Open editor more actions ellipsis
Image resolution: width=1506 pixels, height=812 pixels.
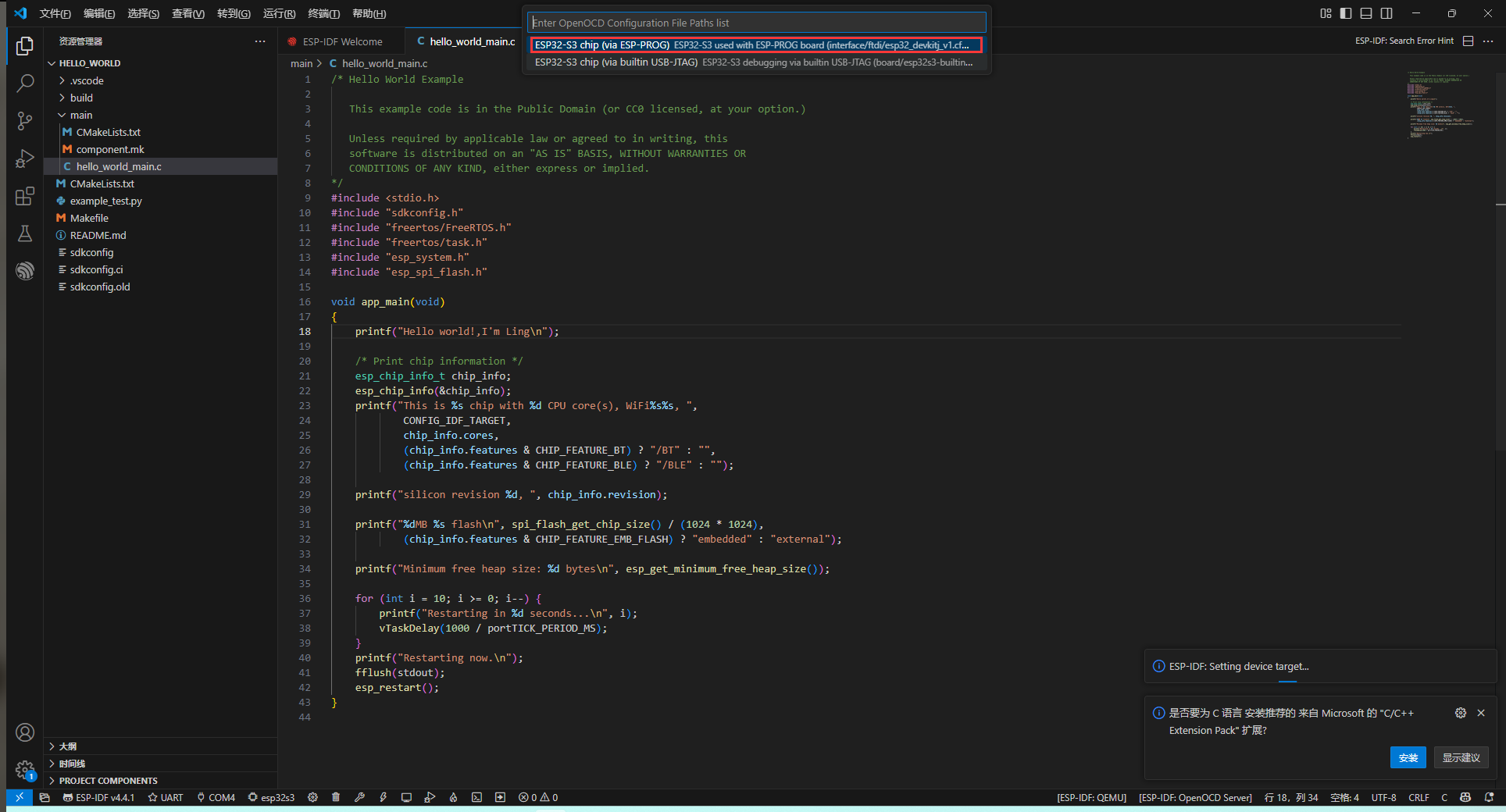point(1489,41)
